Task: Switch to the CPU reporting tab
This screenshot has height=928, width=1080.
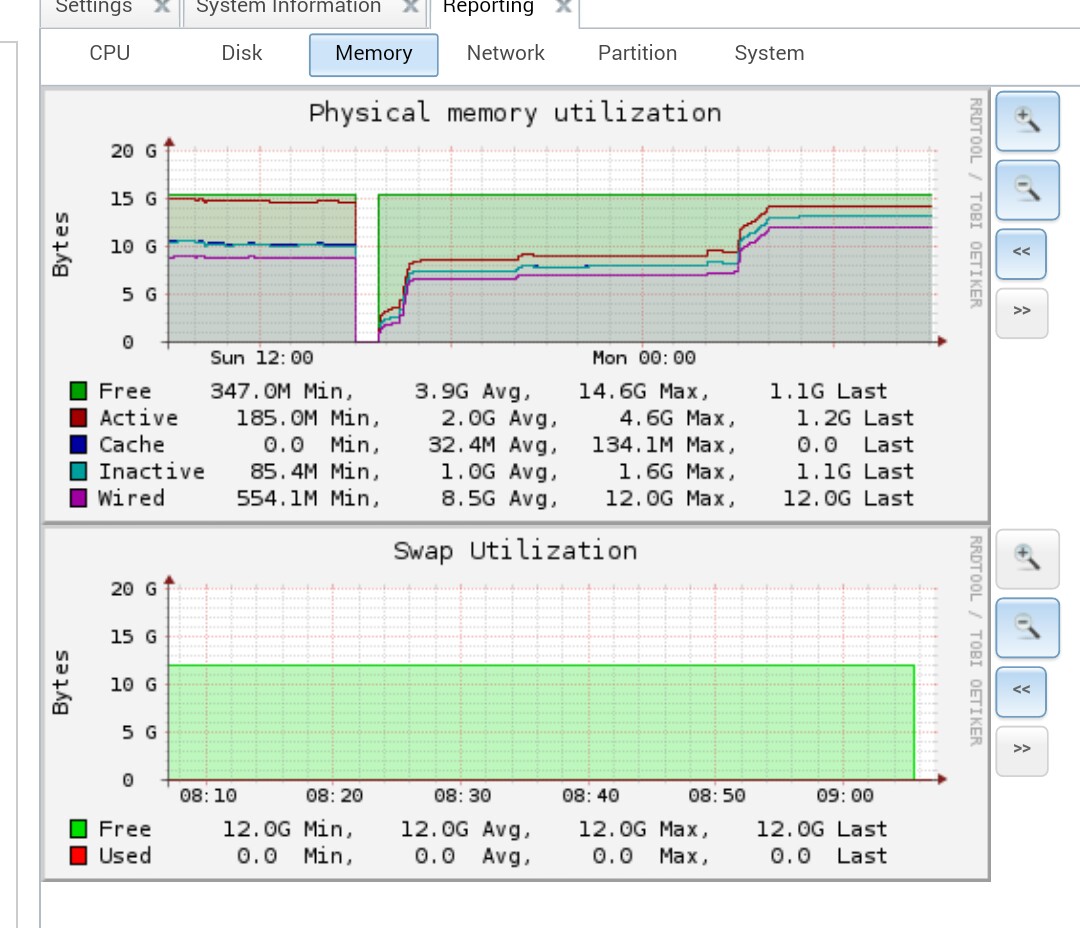Action: tap(110, 53)
